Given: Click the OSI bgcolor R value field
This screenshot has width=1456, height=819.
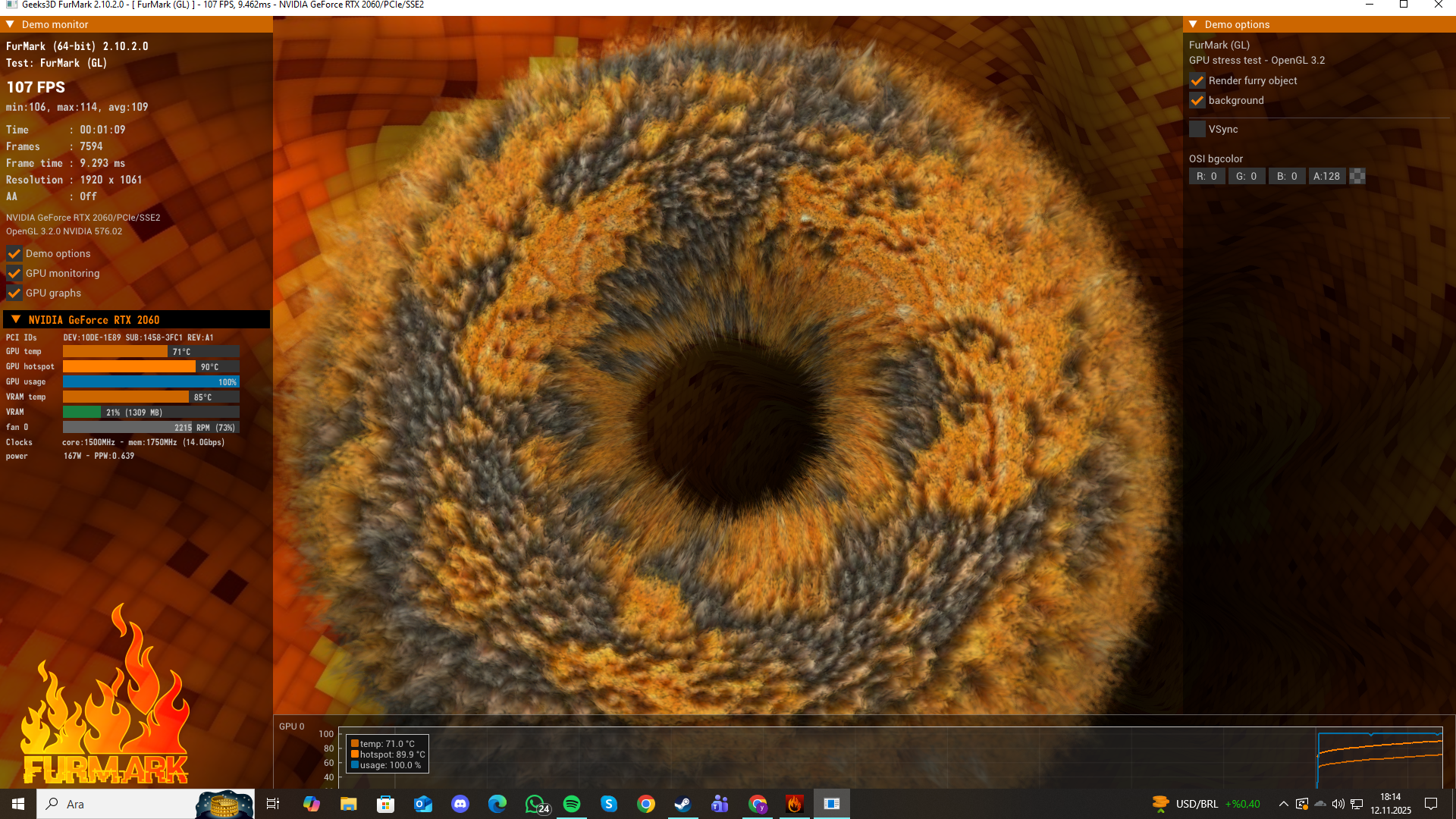Looking at the screenshot, I should click(x=1207, y=176).
